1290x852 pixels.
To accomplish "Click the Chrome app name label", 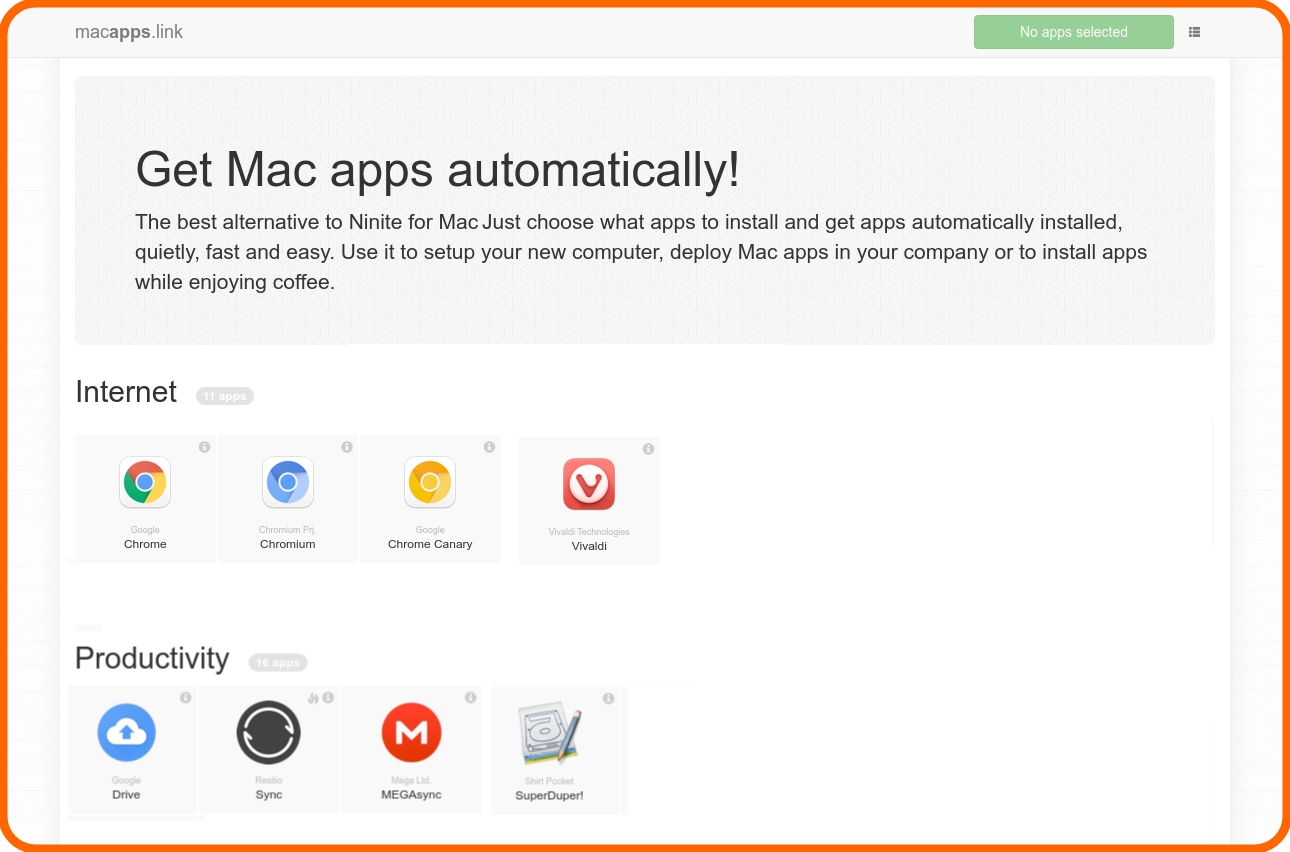I will pyautogui.click(x=145, y=544).
